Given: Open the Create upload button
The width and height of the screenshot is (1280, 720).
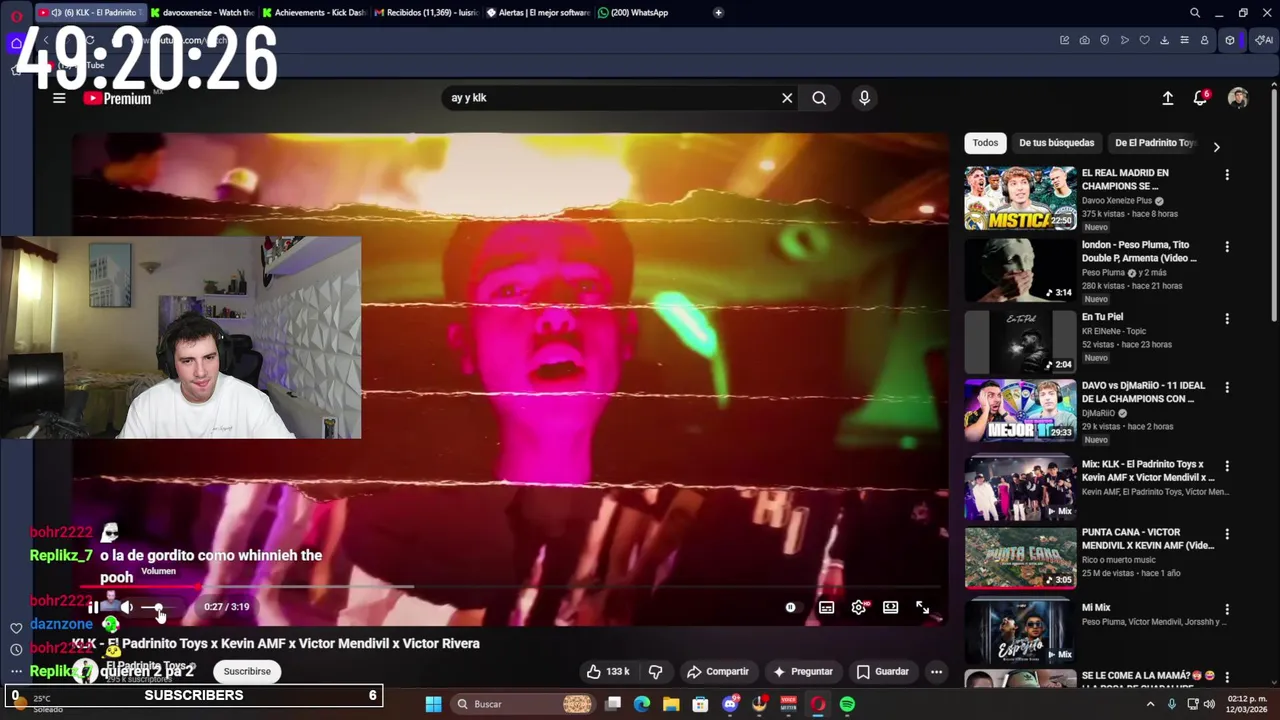Looking at the screenshot, I should (1167, 98).
